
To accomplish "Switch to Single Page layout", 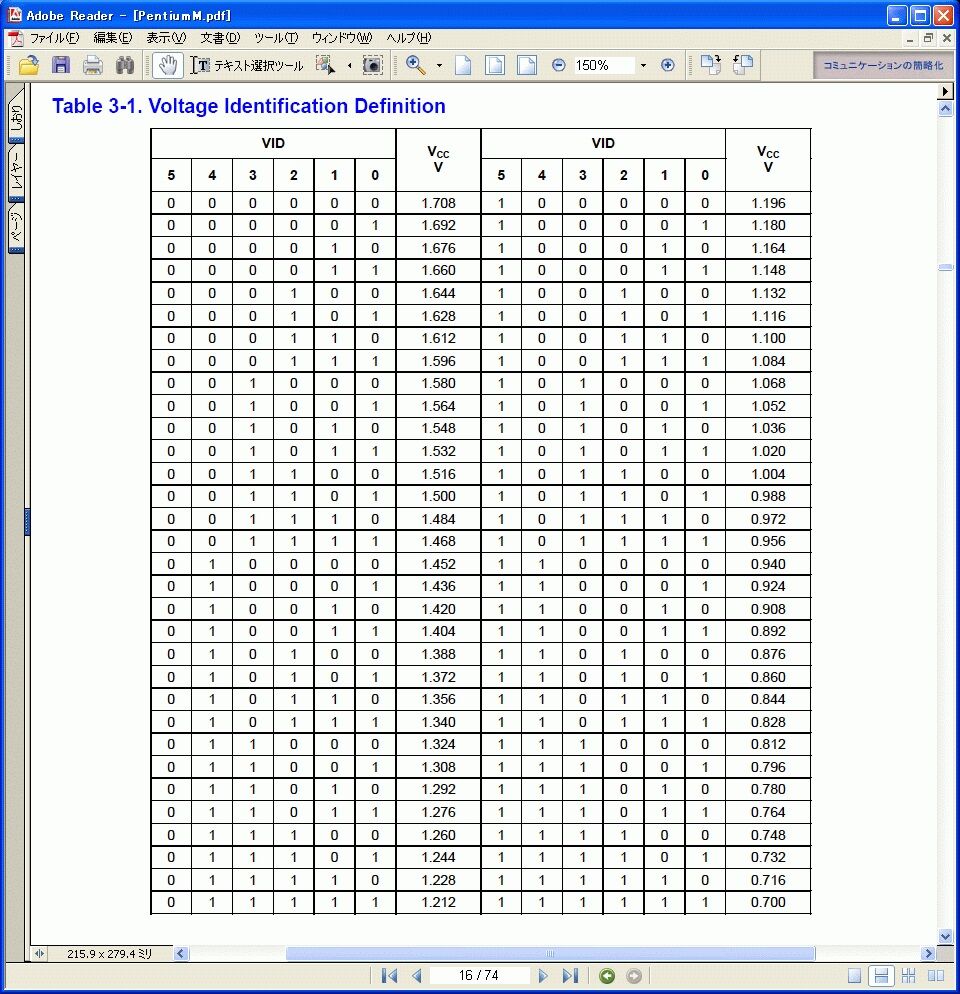I will coord(855,976).
